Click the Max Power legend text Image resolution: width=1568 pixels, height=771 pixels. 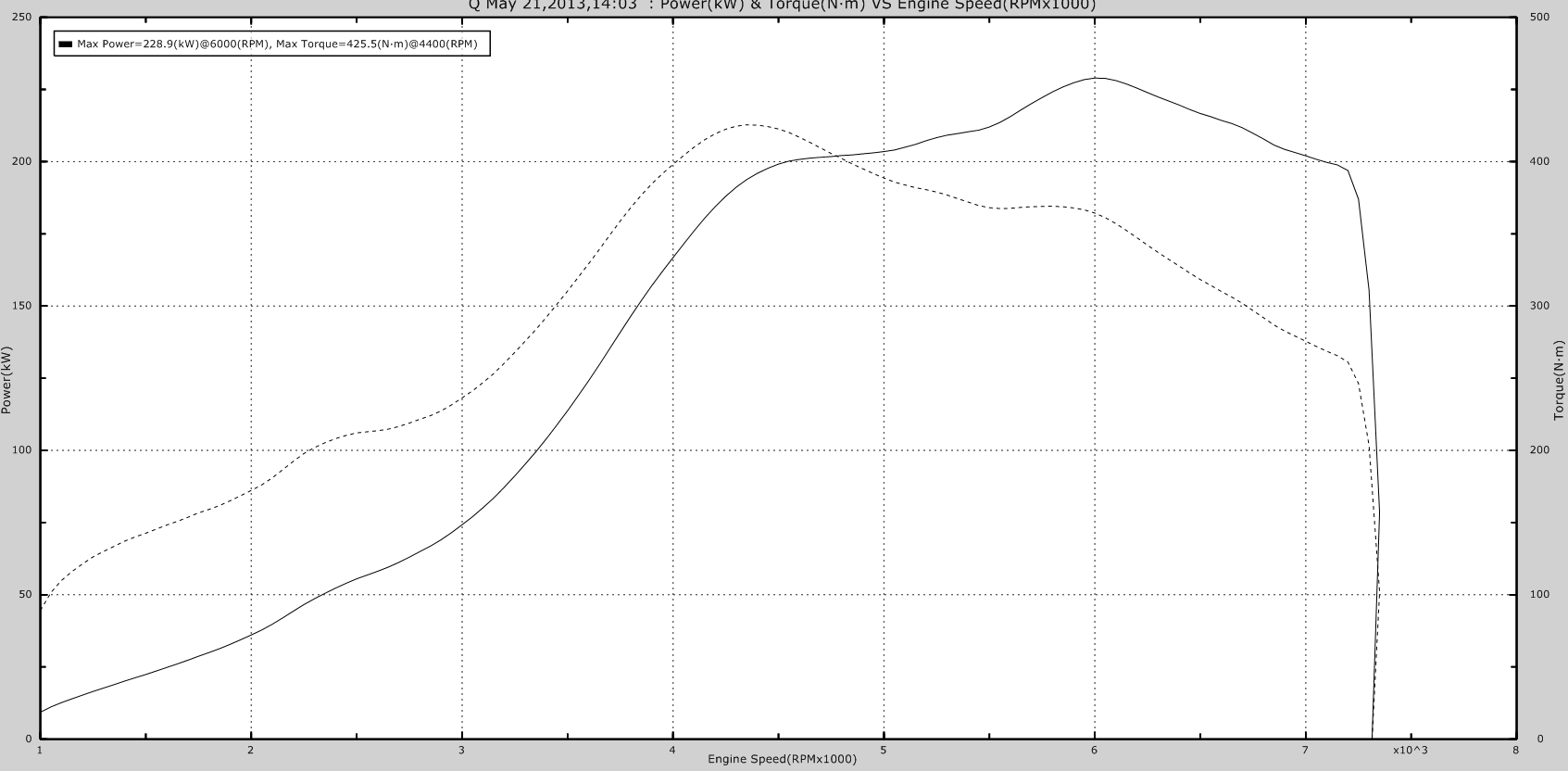(277, 44)
